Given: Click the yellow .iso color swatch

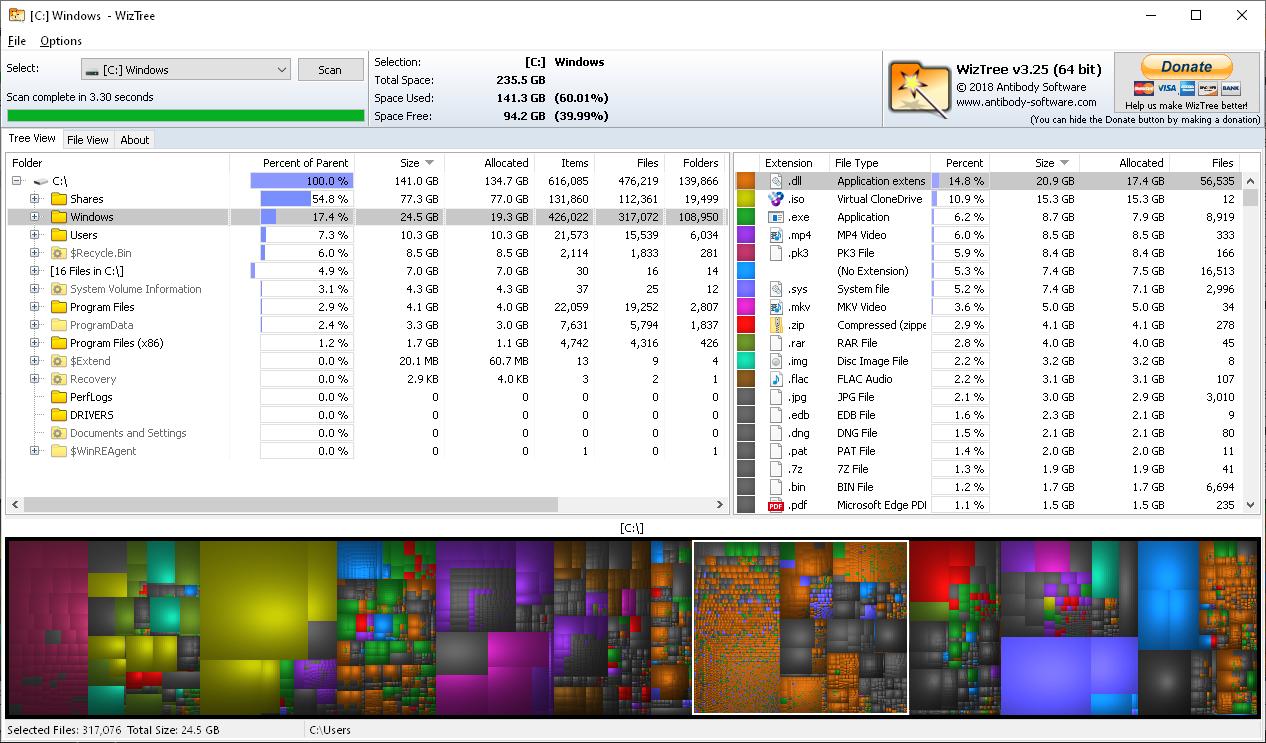Looking at the screenshot, I should (746, 199).
